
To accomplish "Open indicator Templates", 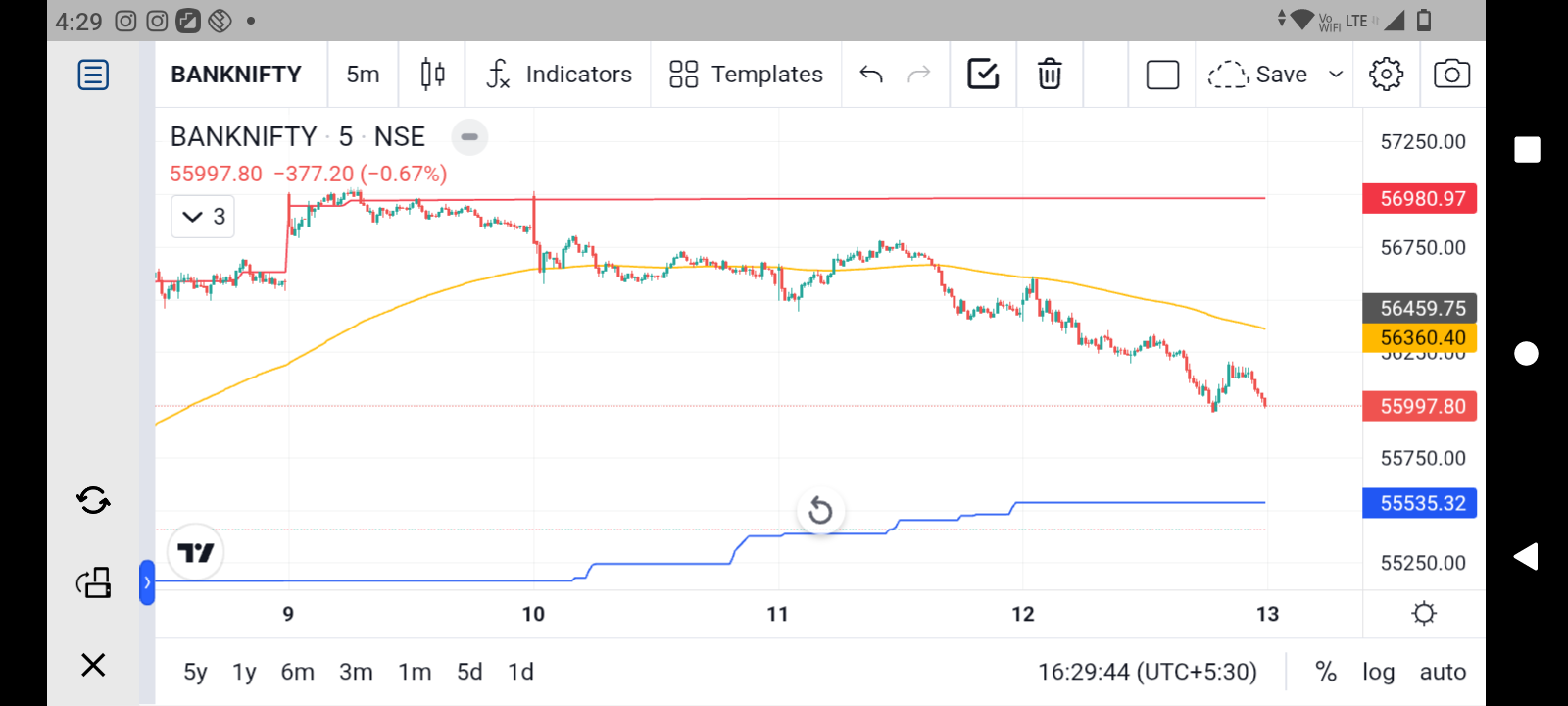I will 746,75.
